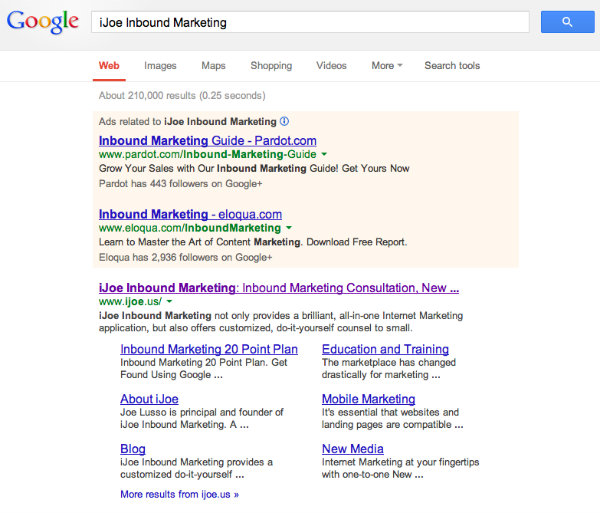Image resolution: width=600 pixels, height=513 pixels.
Task: Click the www.eloqua.com green URL text
Action: coord(190,228)
